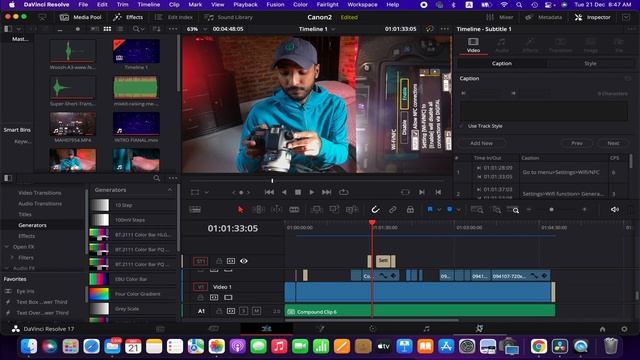The width and height of the screenshot is (640, 360).
Task: Jump to the first frame
Action: 269,192
